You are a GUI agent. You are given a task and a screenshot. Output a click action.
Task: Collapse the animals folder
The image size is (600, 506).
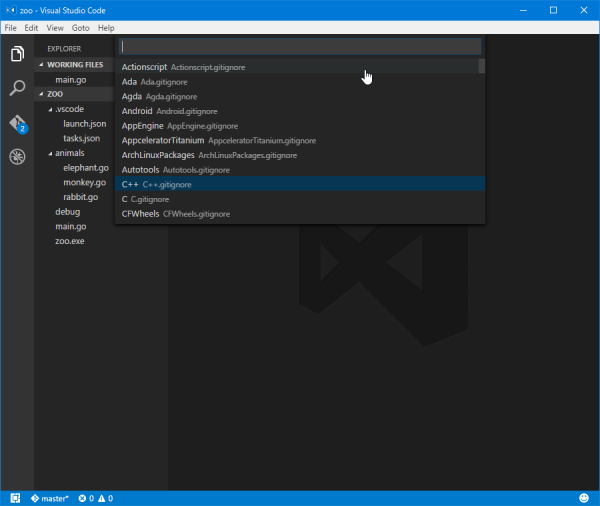[x=69, y=153]
